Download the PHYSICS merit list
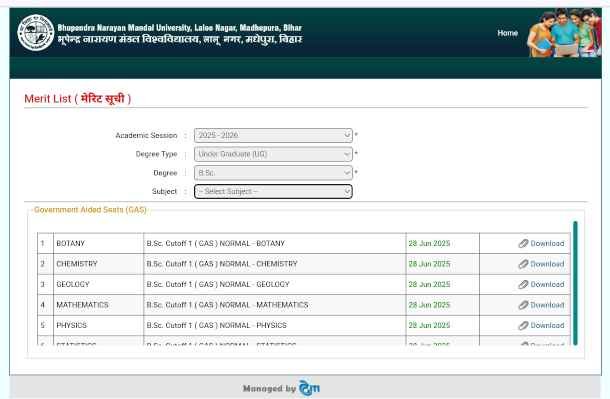The width and height of the screenshot is (610, 399). (x=547, y=325)
